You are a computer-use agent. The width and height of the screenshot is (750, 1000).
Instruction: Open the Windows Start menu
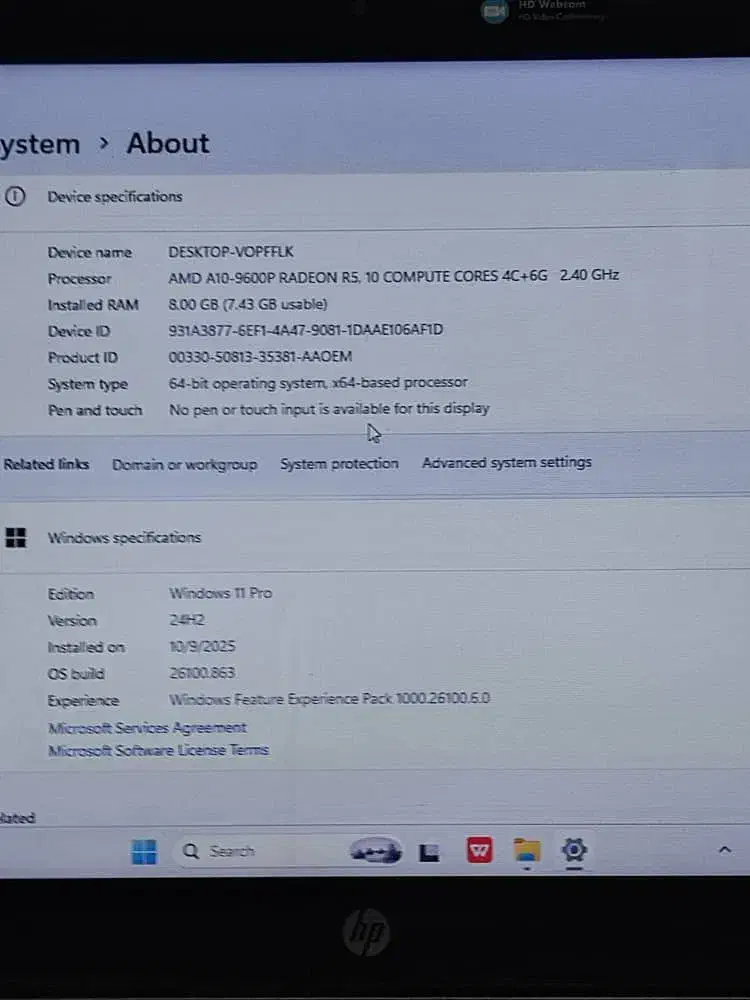(x=145, y=851)
